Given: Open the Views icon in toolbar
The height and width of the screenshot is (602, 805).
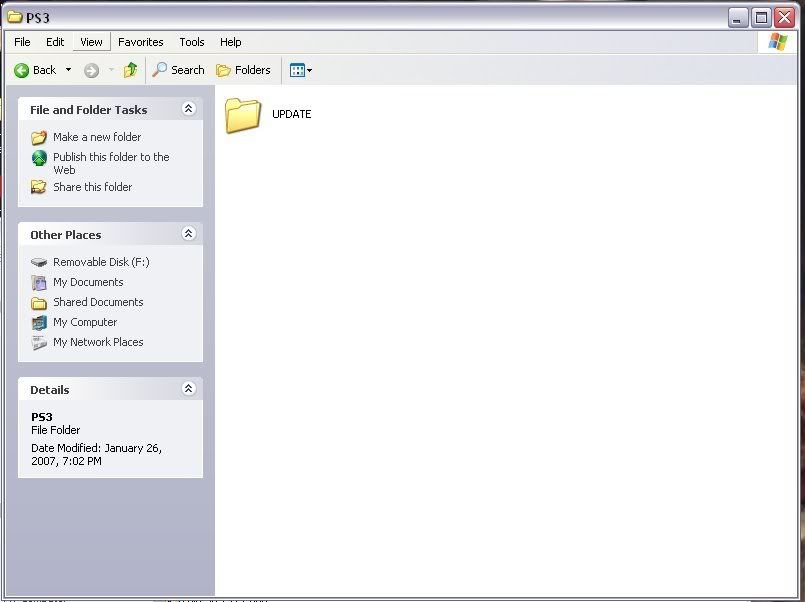Looking at the screenshot, I should [297, 70].
